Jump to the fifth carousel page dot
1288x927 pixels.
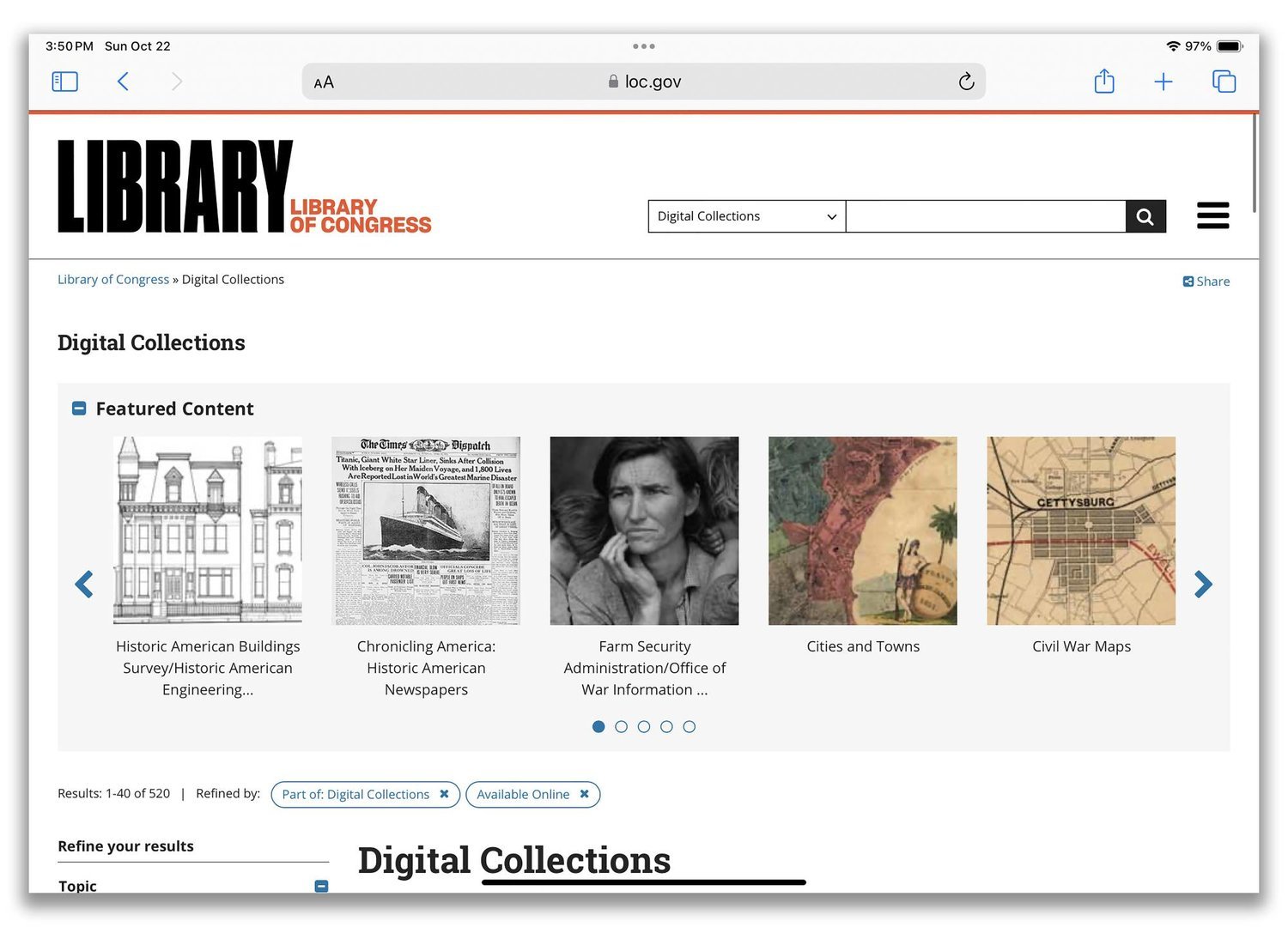[x=689, y=727]
